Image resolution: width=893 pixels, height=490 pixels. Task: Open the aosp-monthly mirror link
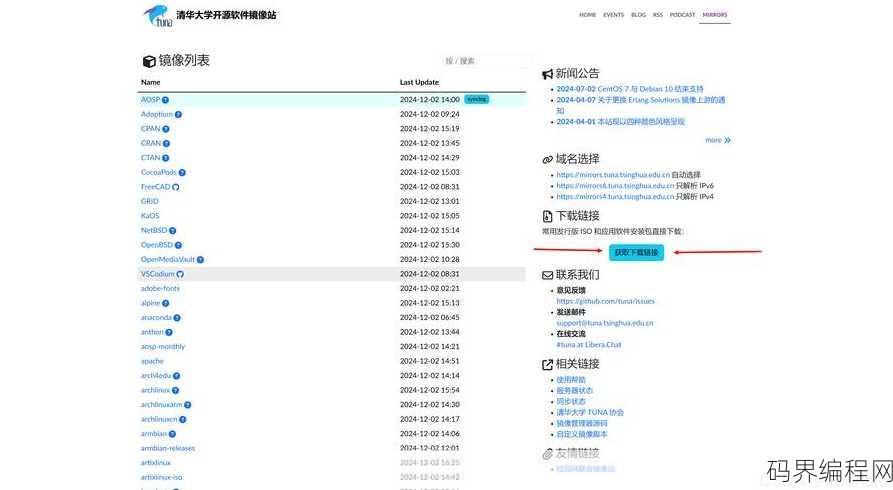[x=163, y=347]
